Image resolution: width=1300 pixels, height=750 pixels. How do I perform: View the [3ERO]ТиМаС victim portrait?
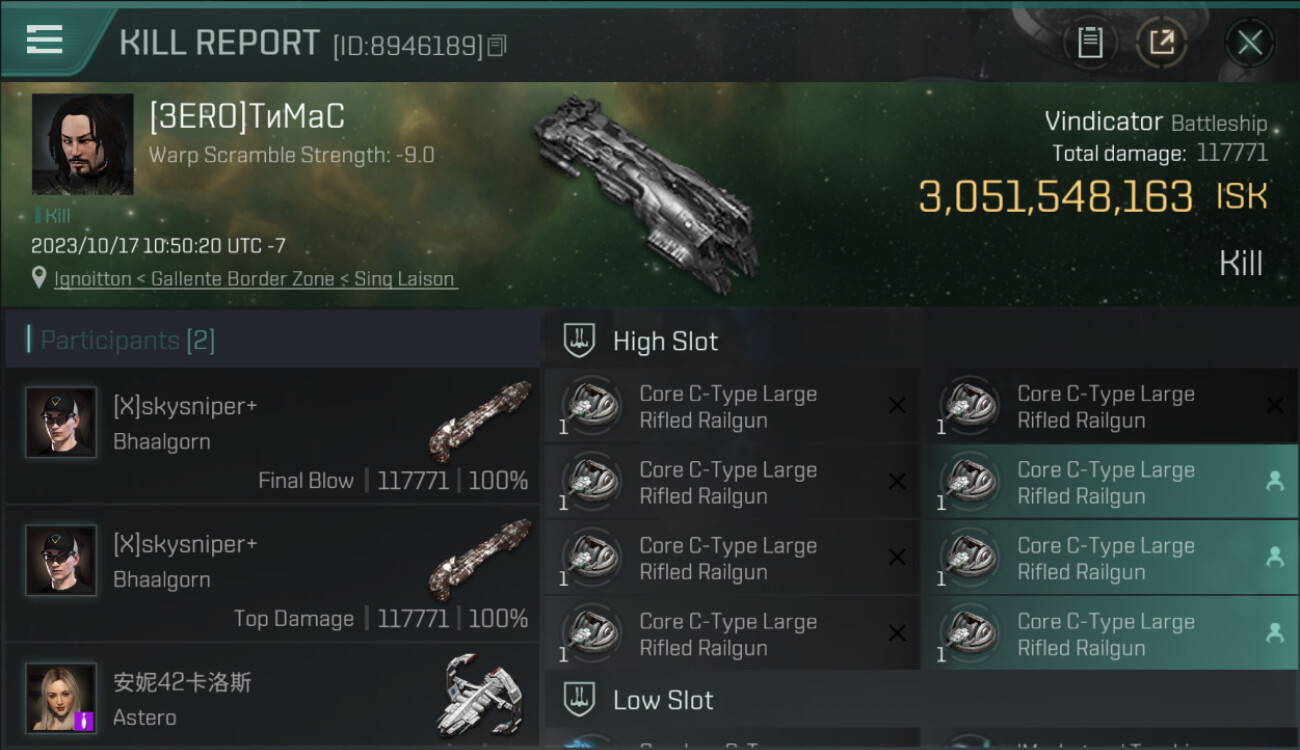pos(82,144)
